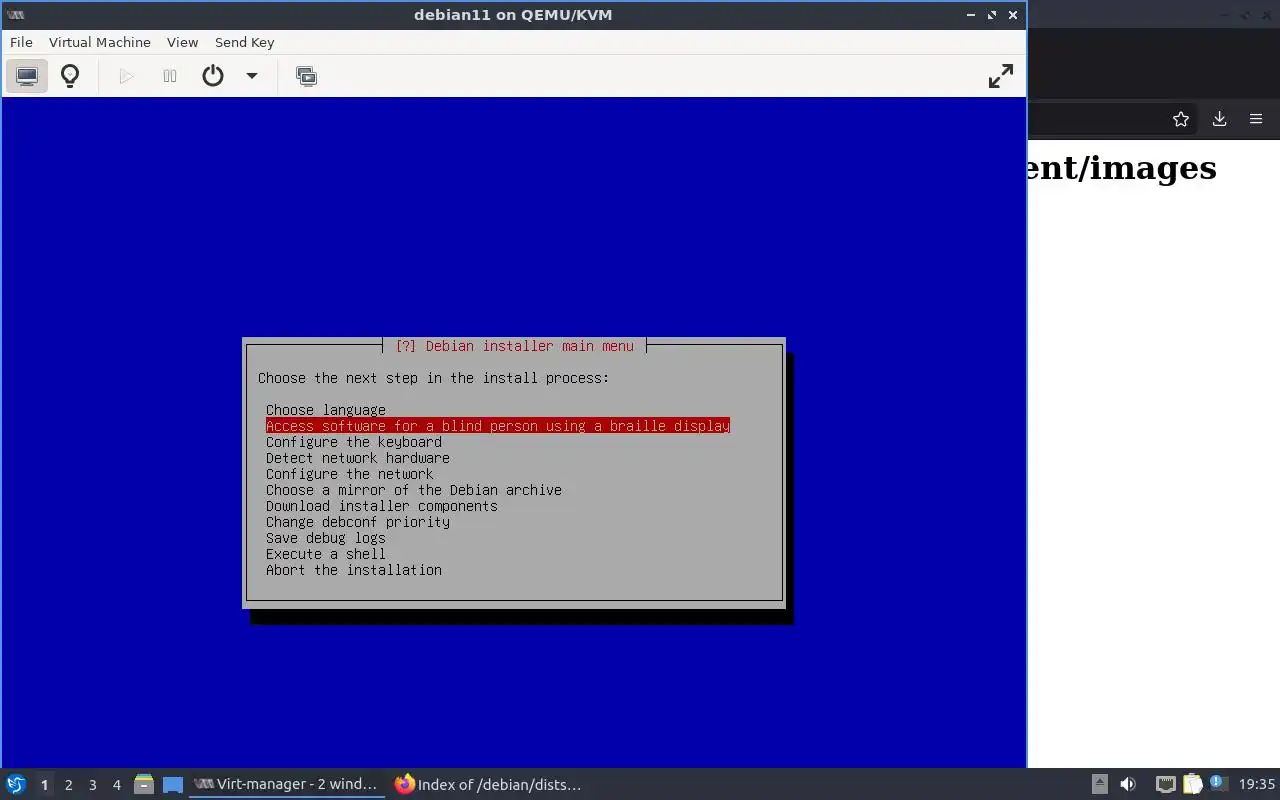Click the network status tray icon
Screen dimensions: 1280x800
(x=1165, y=784)
